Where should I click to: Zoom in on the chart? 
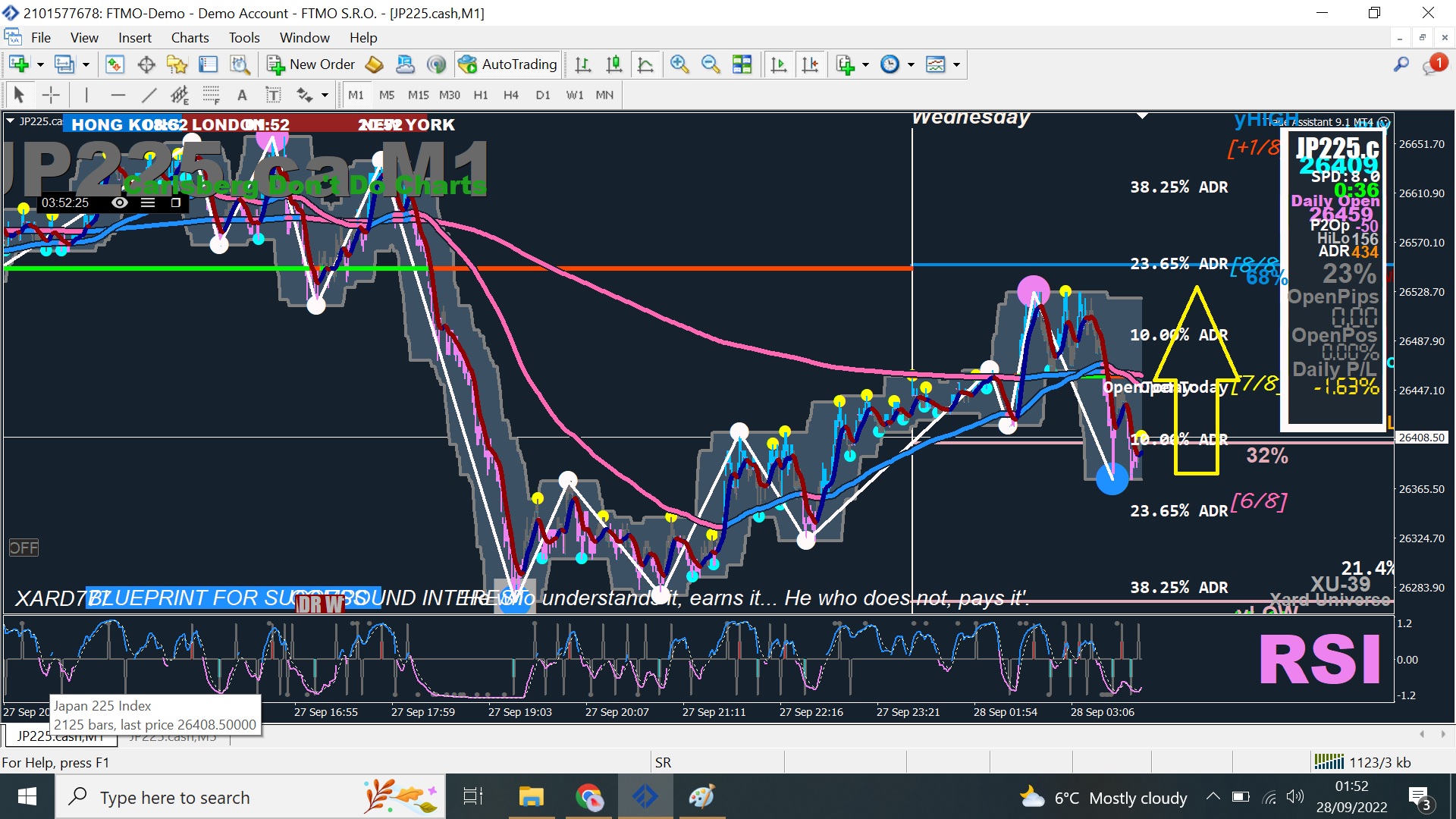pos(679,64)
